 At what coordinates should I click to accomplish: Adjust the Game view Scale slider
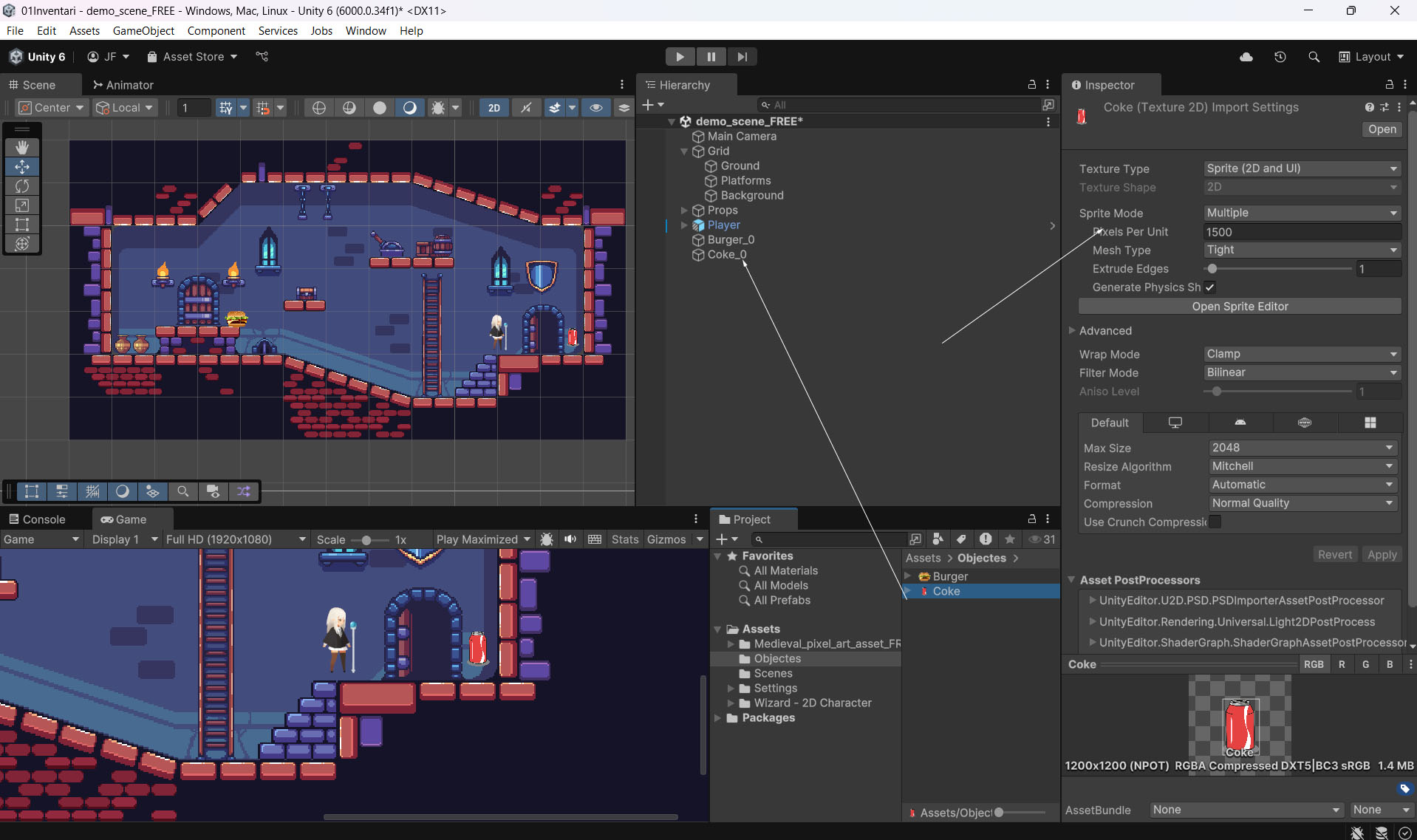click(366, 540)
